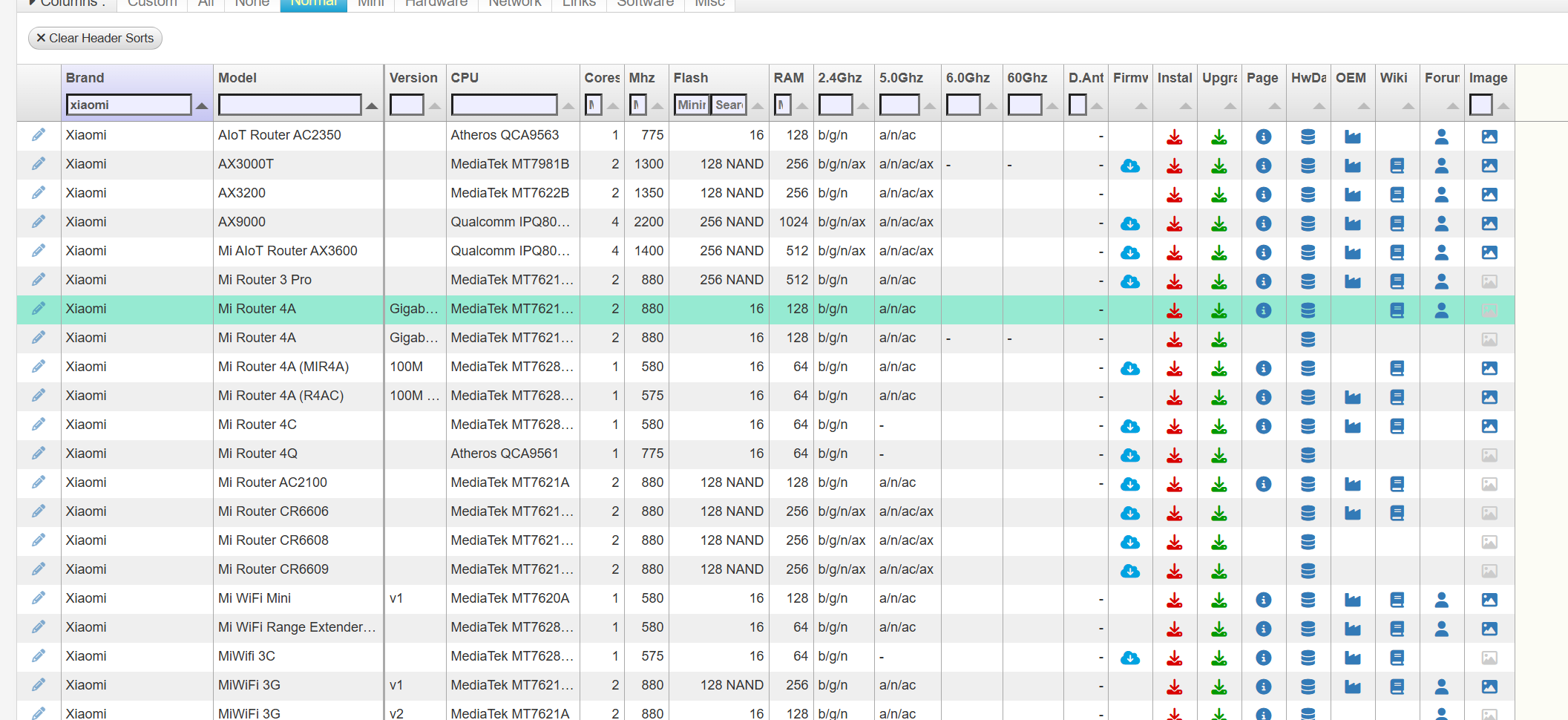
Task: Download upgrade image for AX9000
Action: (1219, 223)
